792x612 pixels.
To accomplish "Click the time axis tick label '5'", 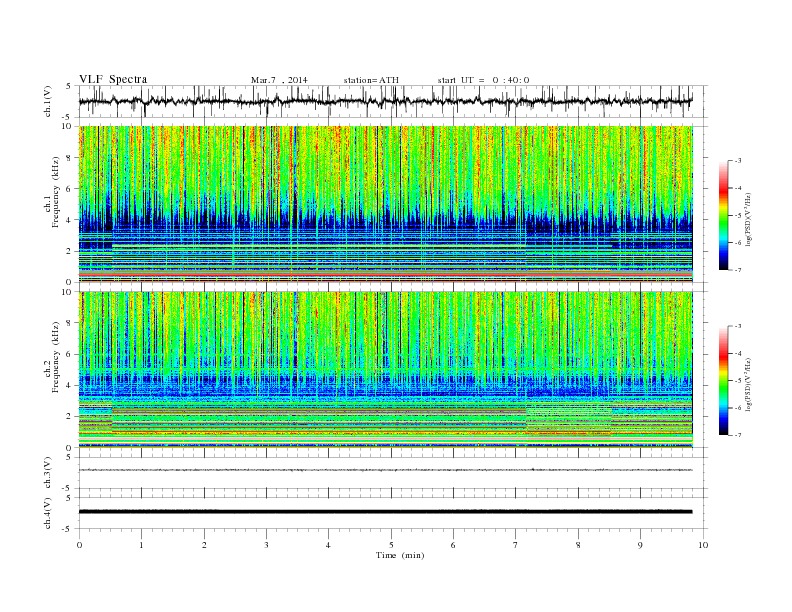I will [391, 545].
